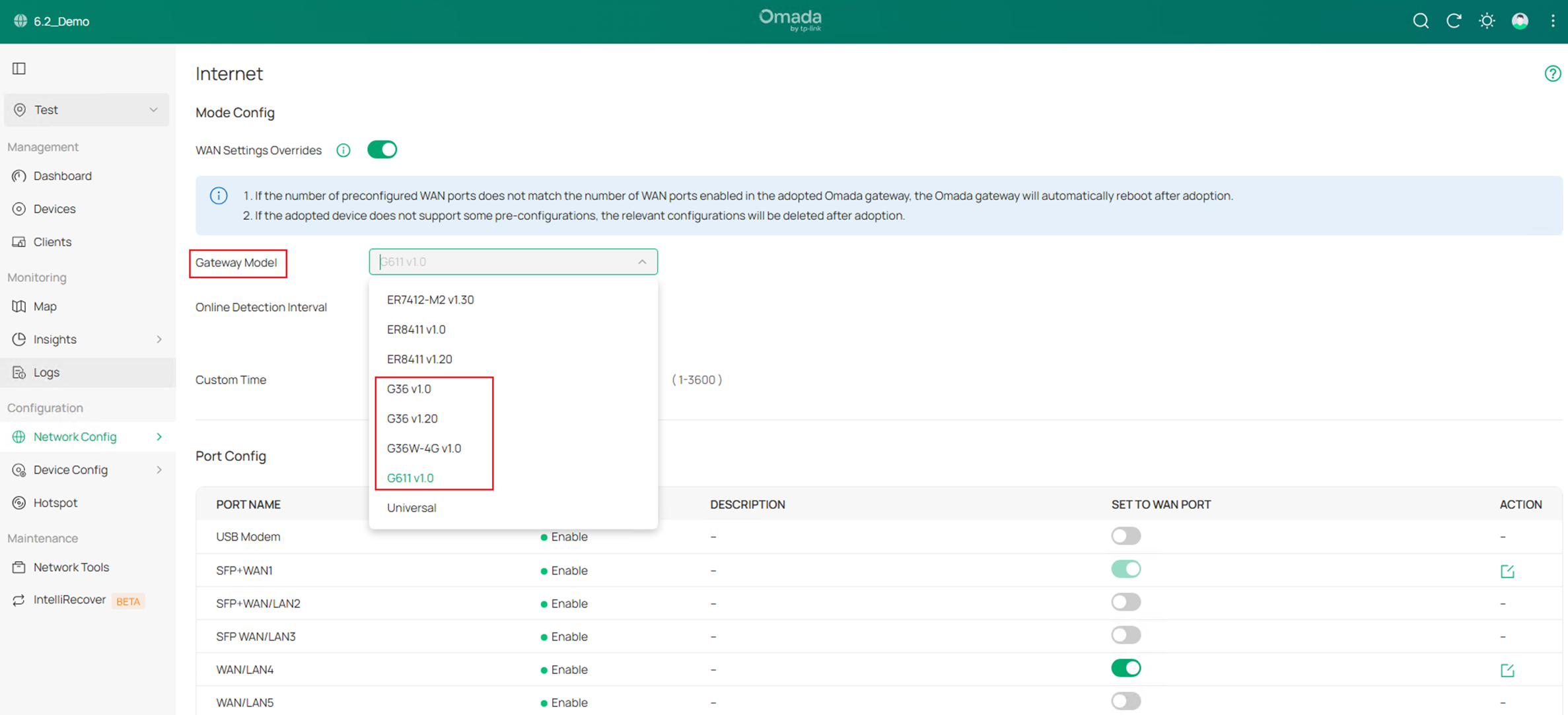This screenshot has width=1568, height=715.
Task: Expand the Insights submenu arrow
Action: (159, 339)
